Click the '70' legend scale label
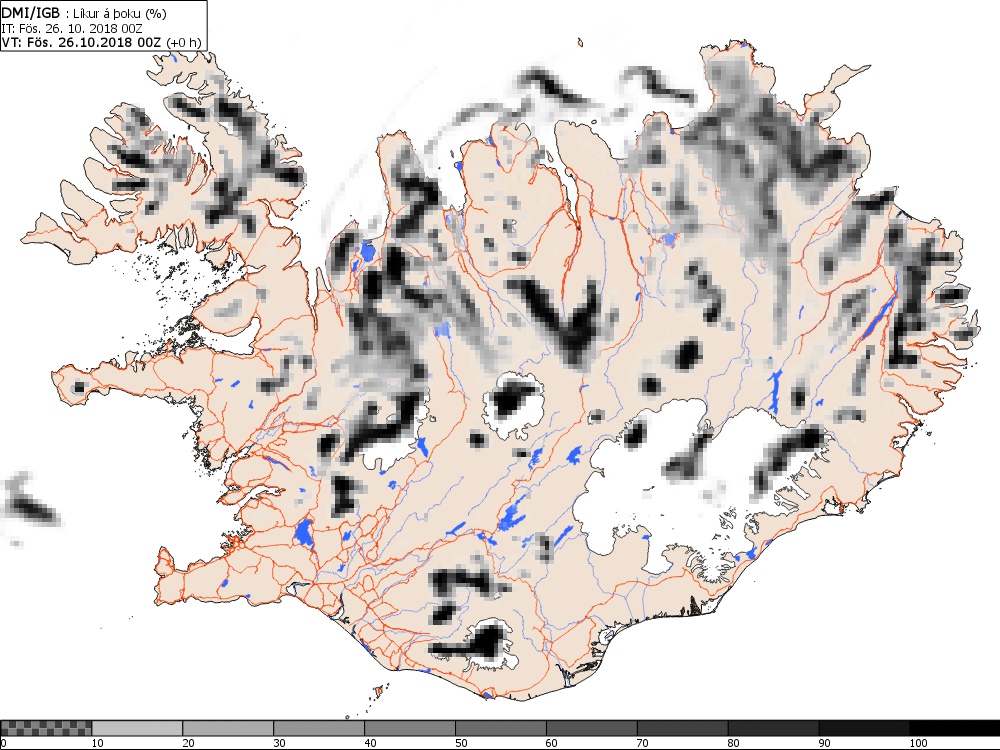This screenshot has width=1000, height=750. [x=643, y=743]
